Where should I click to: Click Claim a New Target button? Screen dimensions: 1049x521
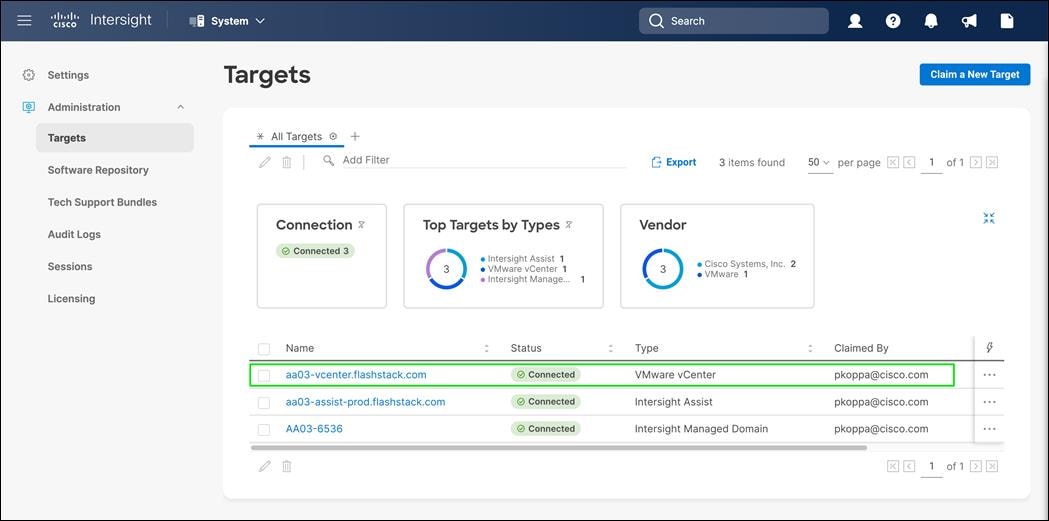coord(975,74)
